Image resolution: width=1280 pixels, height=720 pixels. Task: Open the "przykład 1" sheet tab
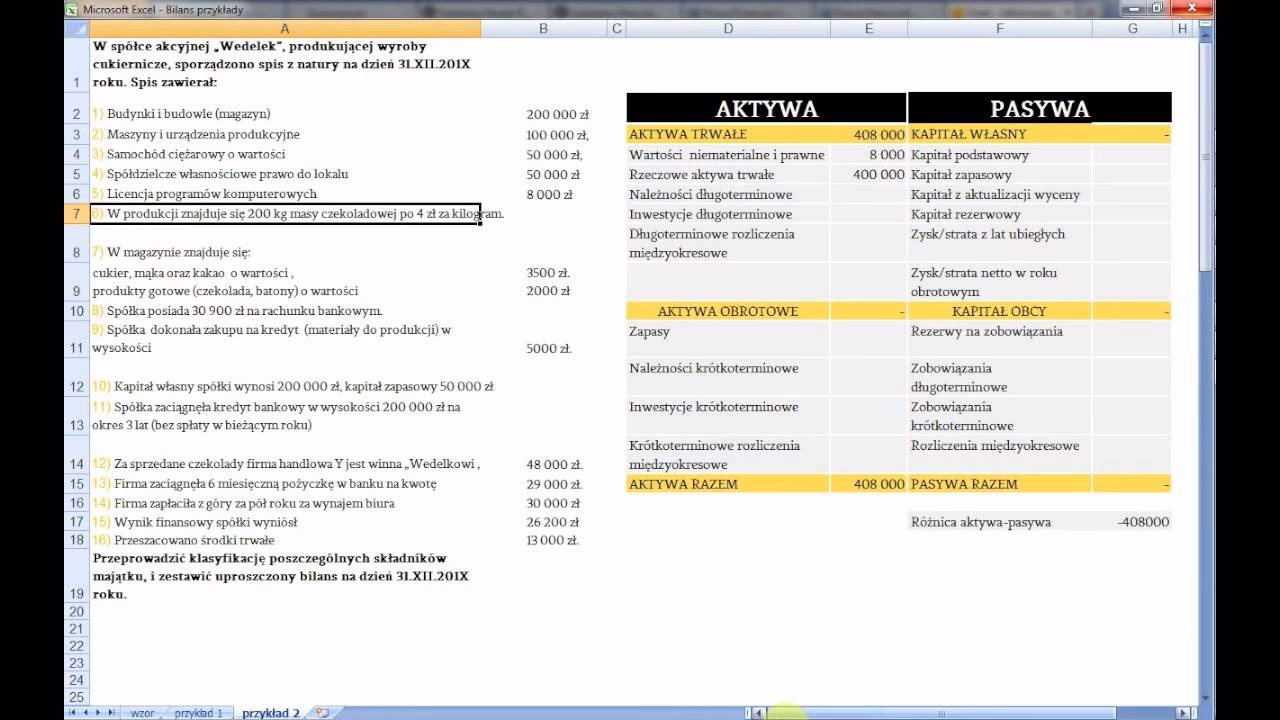click(x=200, y=712)
